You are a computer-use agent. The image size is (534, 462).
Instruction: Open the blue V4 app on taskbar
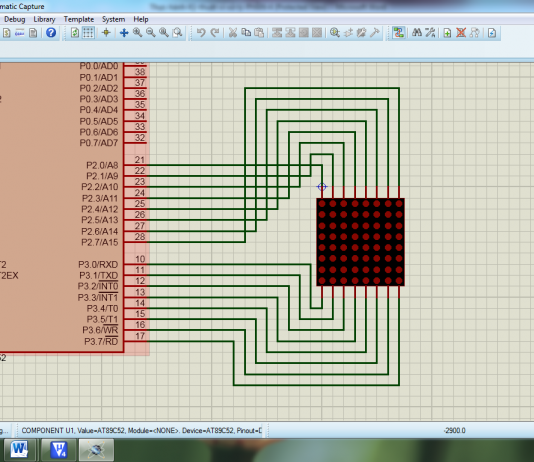[59, 449]
